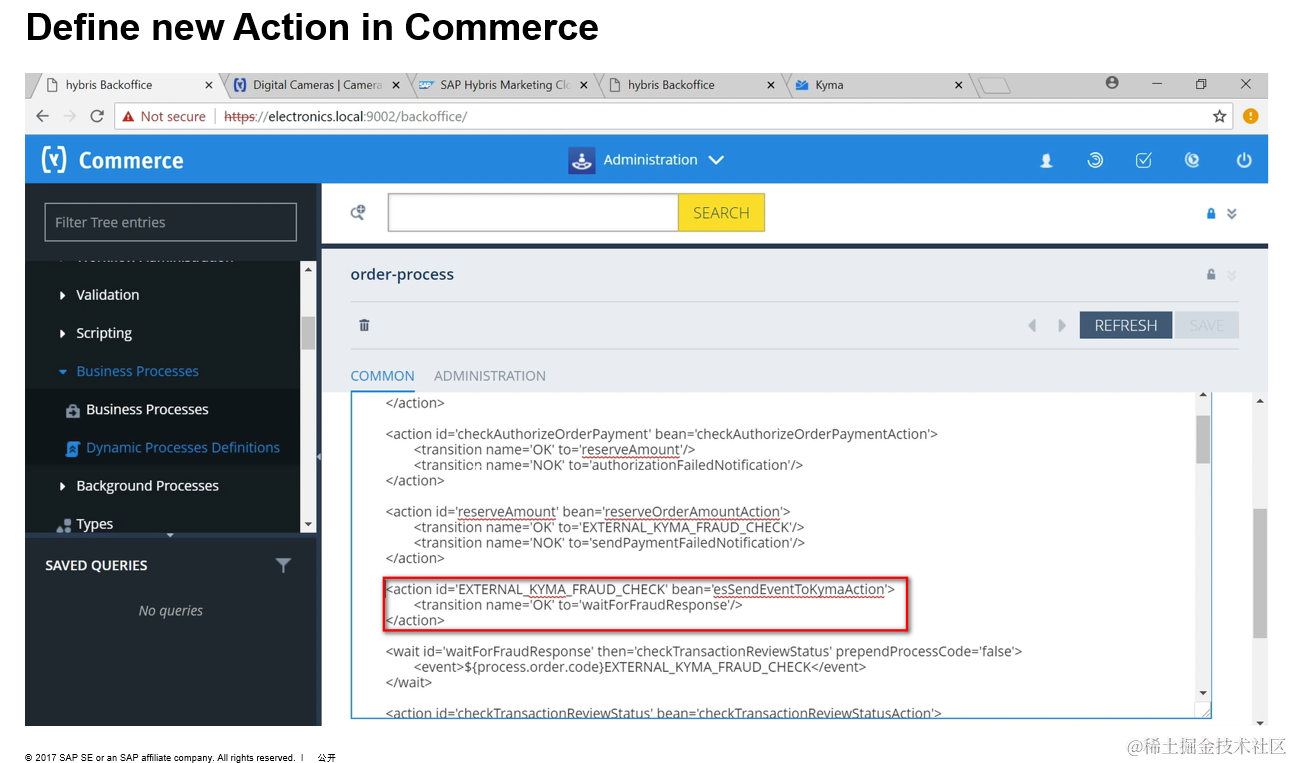The image size is (1293, 763).
Task: Collapse the Business Processes tree node
Action: pos(63,371)
